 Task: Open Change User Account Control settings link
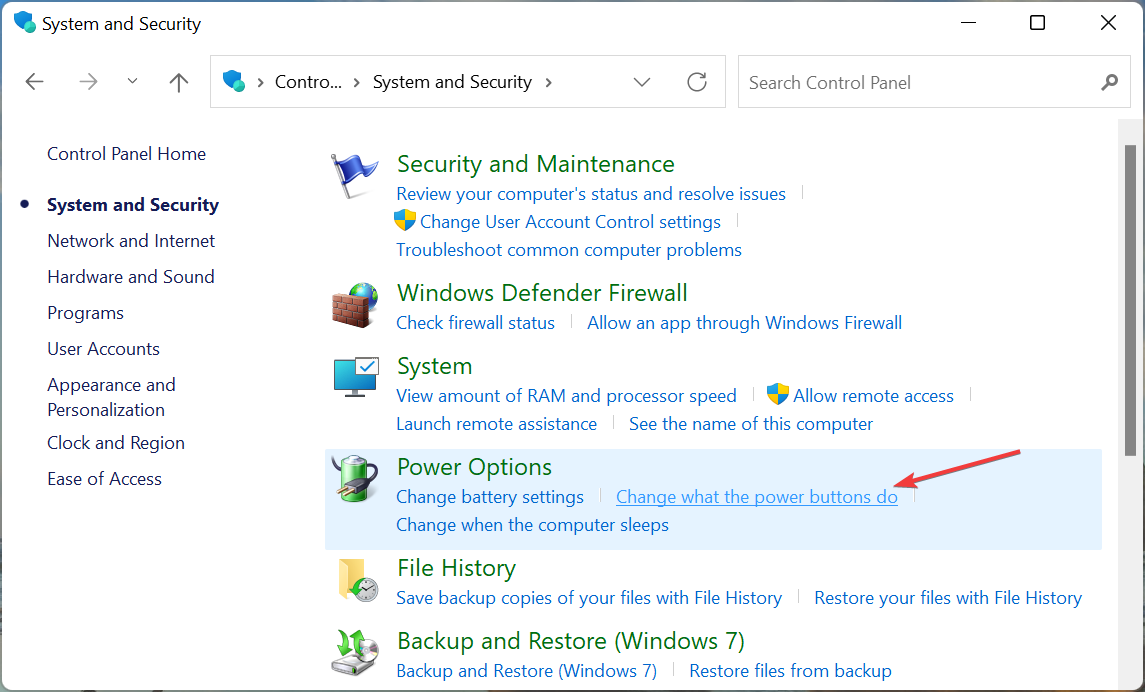[x=570, y=222]
